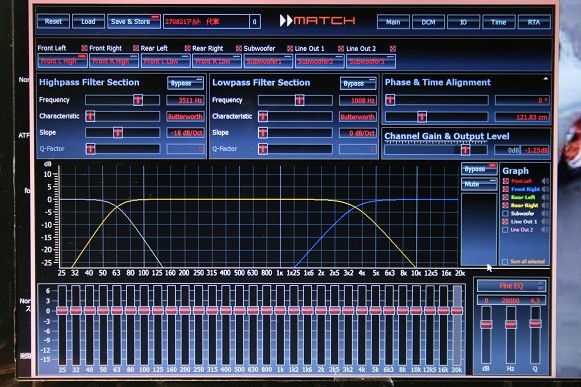Click the red link icon after Front Left
Image resolution: width=581 pixels, height=387 pixels.
(x=84, y=48)
